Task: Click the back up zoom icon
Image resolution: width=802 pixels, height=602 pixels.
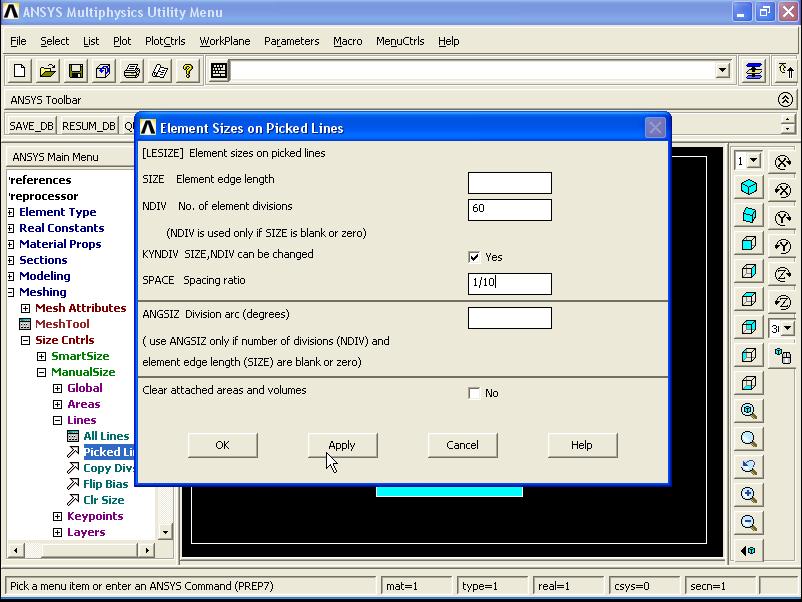Action: click(x=749, y=466)
